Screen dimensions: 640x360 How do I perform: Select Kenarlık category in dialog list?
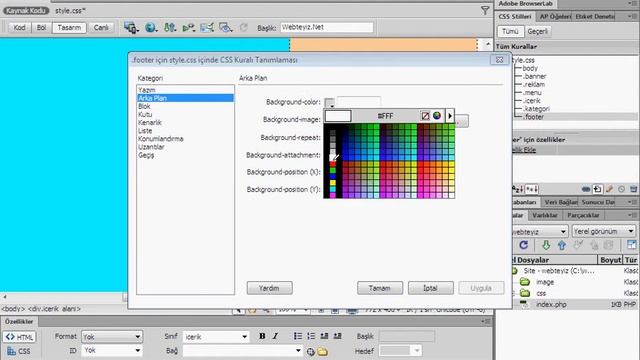[150, 122]
